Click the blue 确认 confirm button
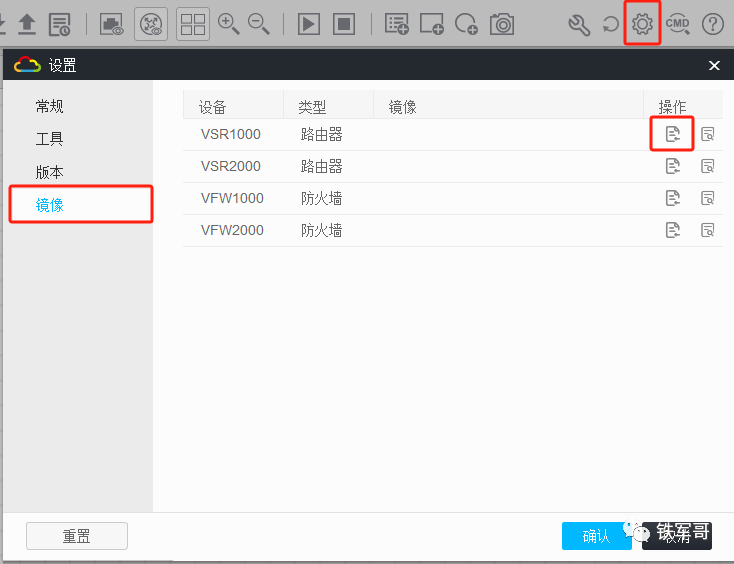Image resolution: width=734 pixels, height=564 pixels. pyautogui.click(x=596, y=536)
